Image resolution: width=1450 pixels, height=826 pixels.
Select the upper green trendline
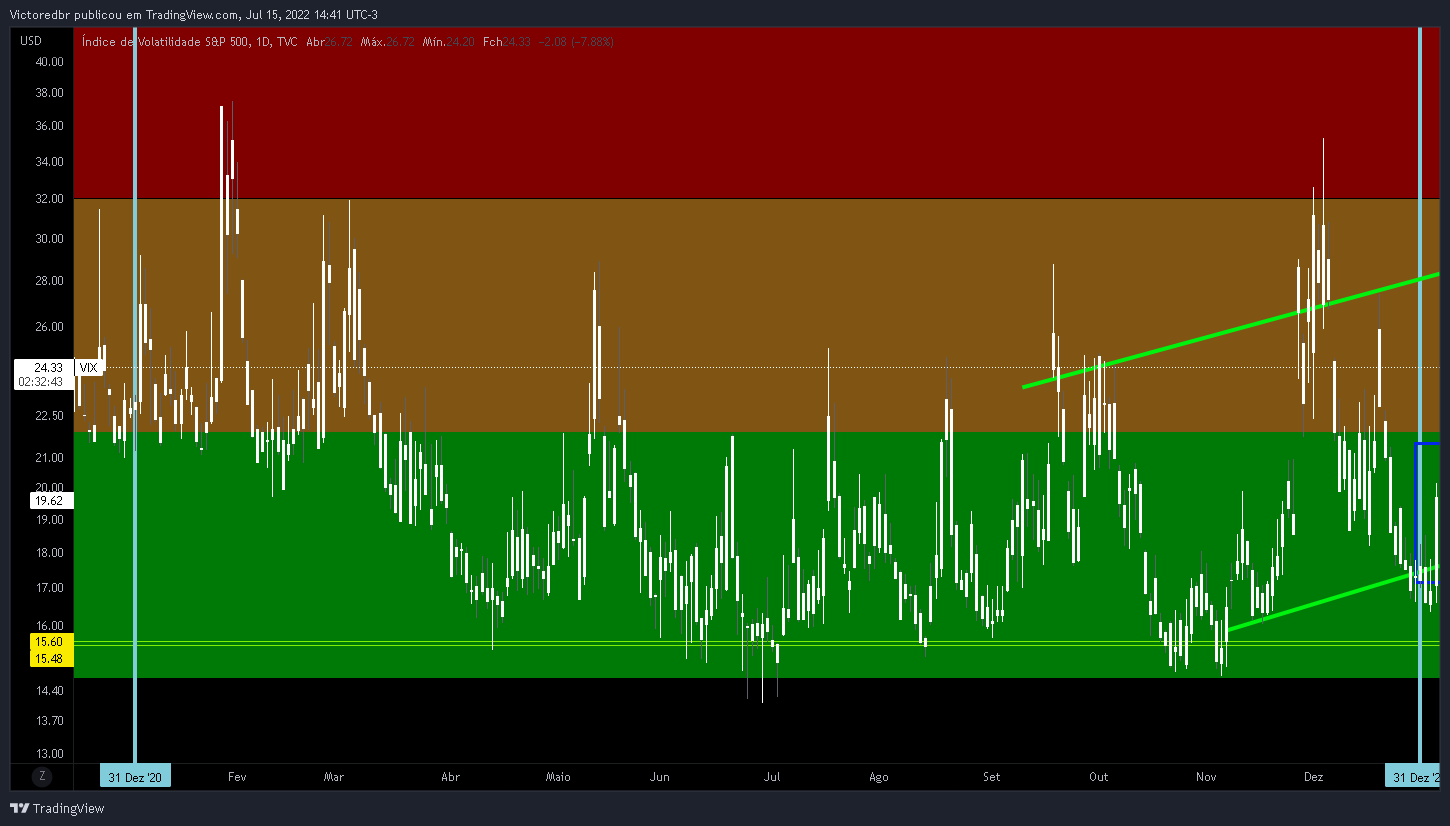click(1230, 330)
